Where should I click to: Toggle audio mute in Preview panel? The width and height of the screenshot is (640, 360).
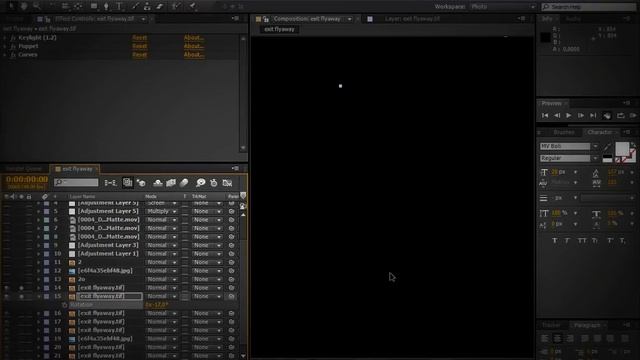pyautogui.click(x=607, y=116)
